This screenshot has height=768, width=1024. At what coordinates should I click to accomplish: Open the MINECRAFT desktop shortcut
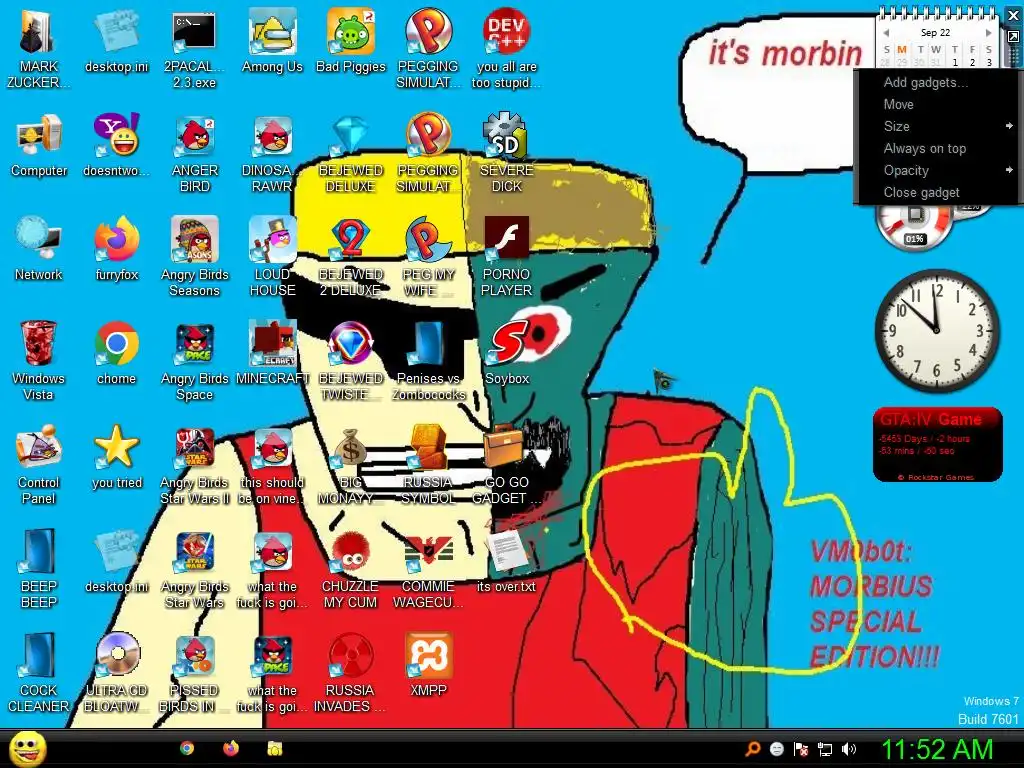tap(272, 353)
